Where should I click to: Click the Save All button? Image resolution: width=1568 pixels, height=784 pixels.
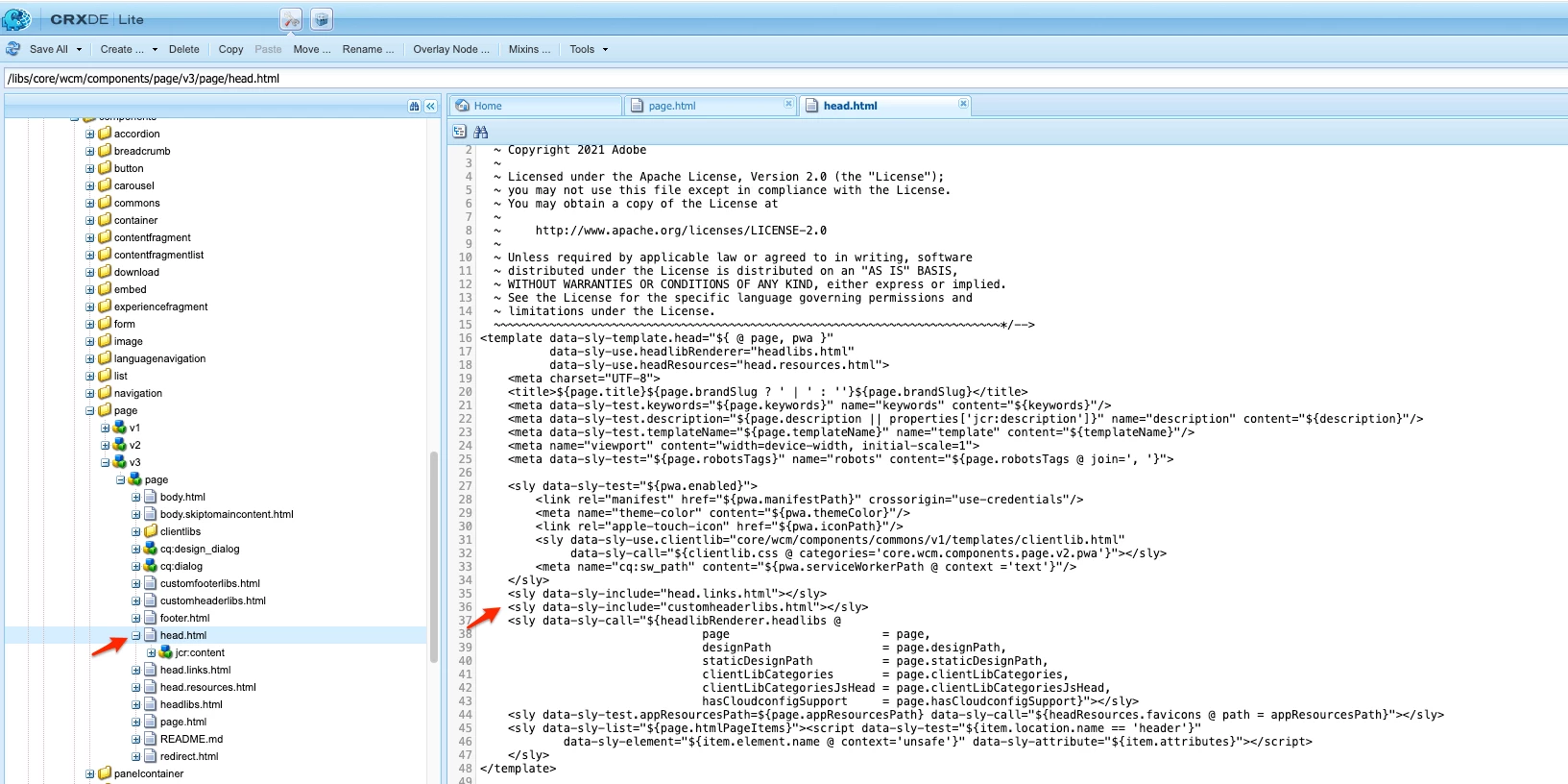click(48, 49)
